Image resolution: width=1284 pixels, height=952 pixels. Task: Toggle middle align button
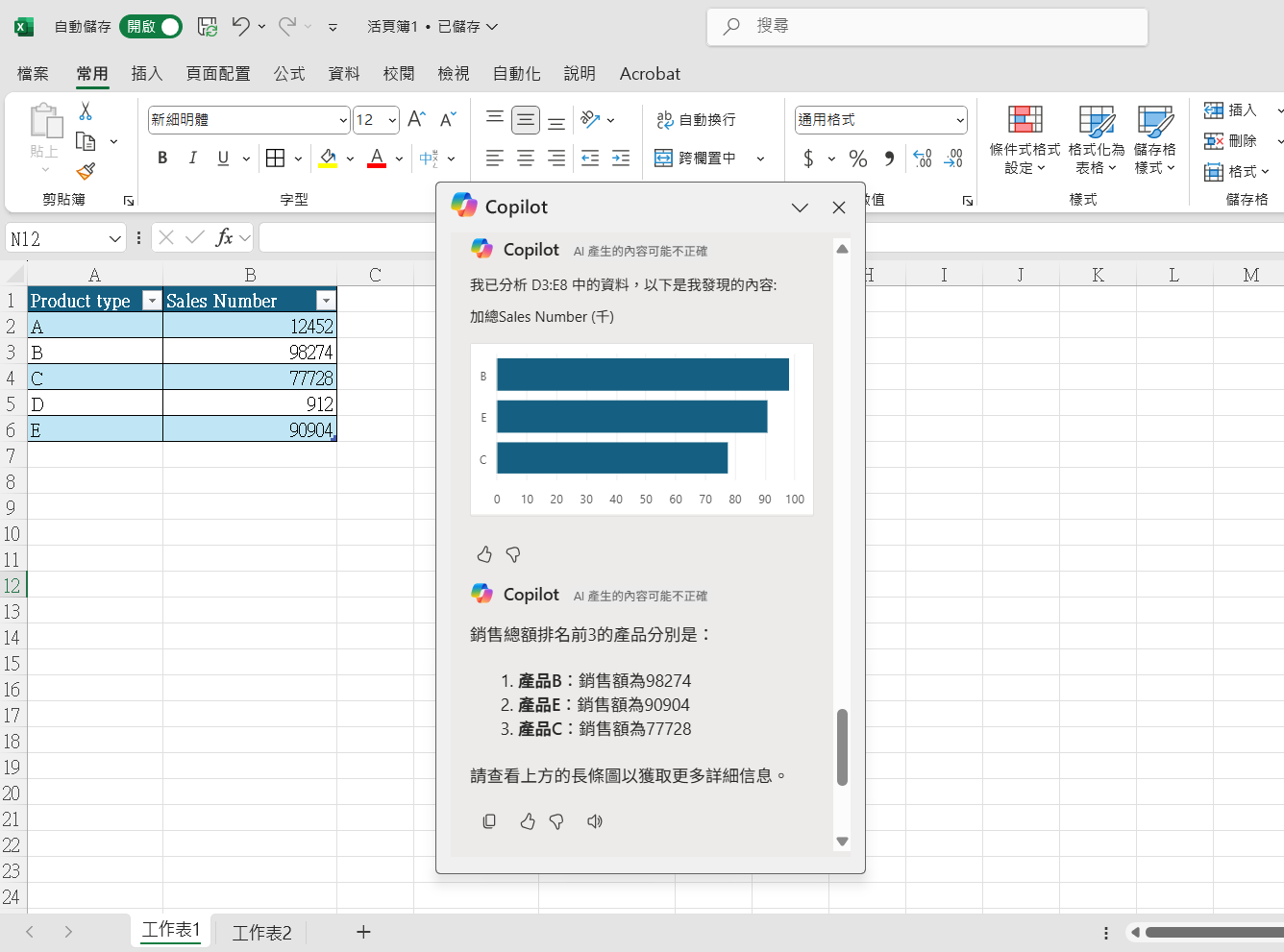tap(526, 119)
